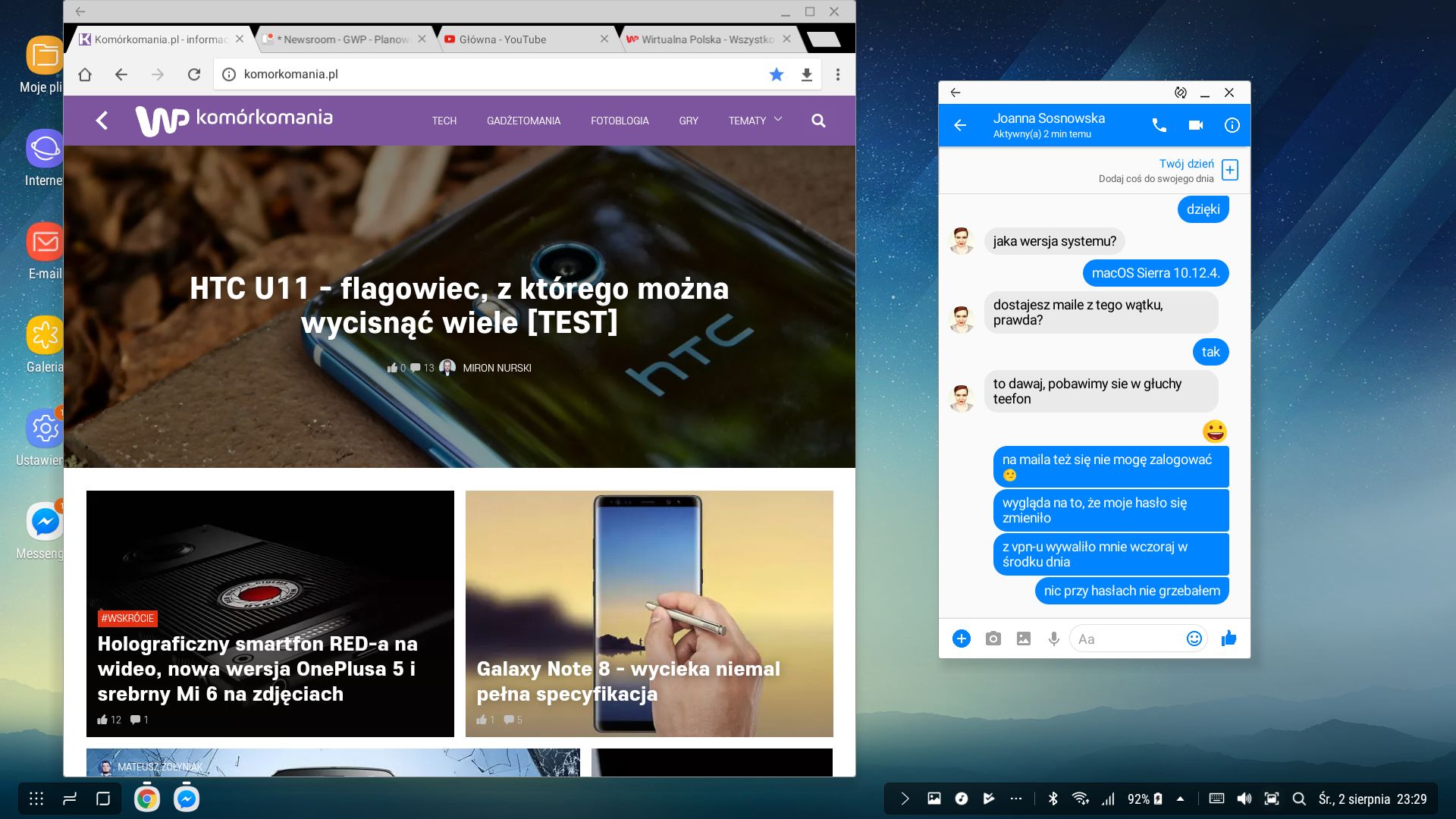The image size is (1456, 819).
Task: Switch to the Komórkomania.pl tab
Action: tap(162, 39)
